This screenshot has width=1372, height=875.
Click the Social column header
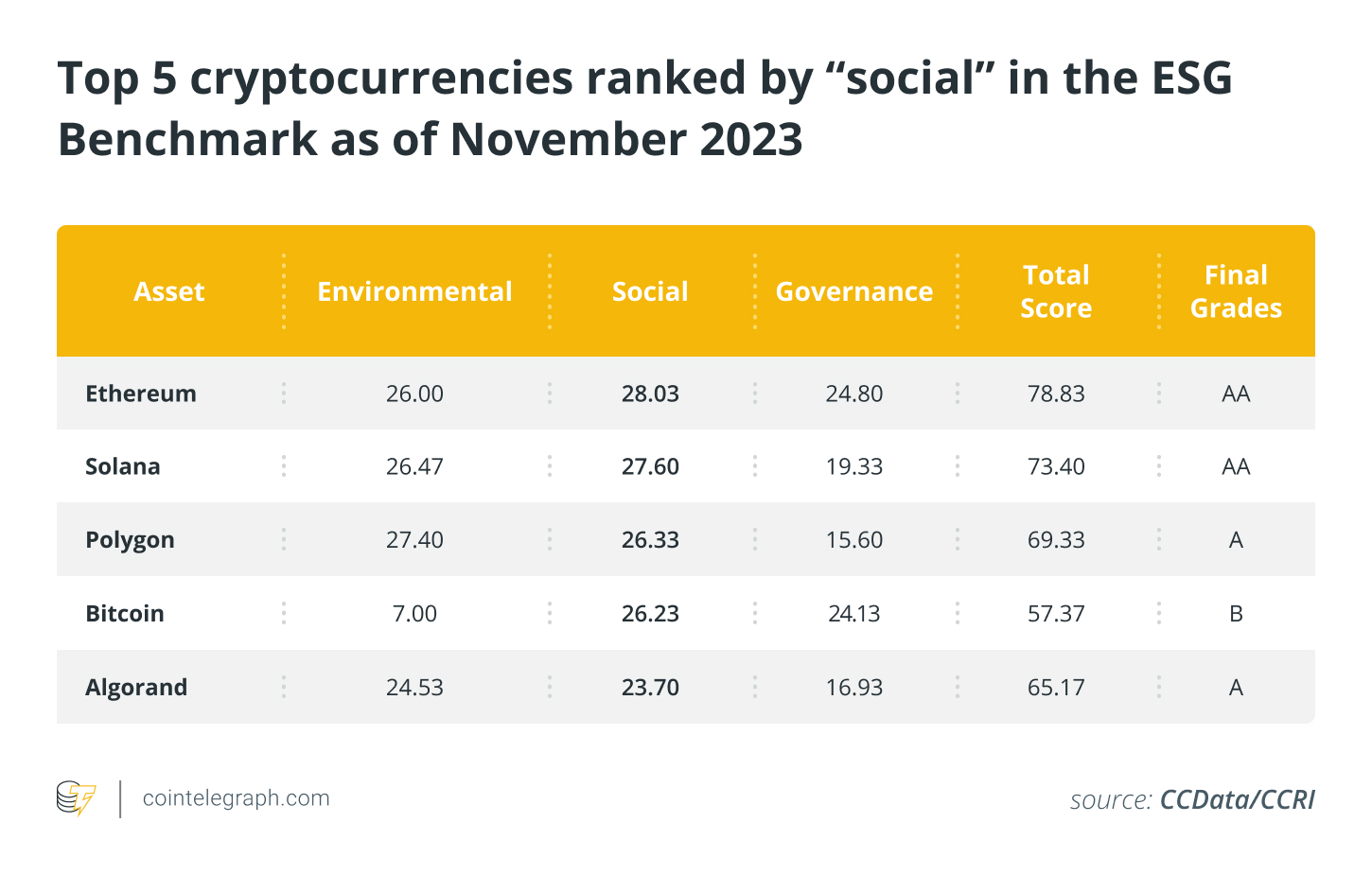(650, 291)
